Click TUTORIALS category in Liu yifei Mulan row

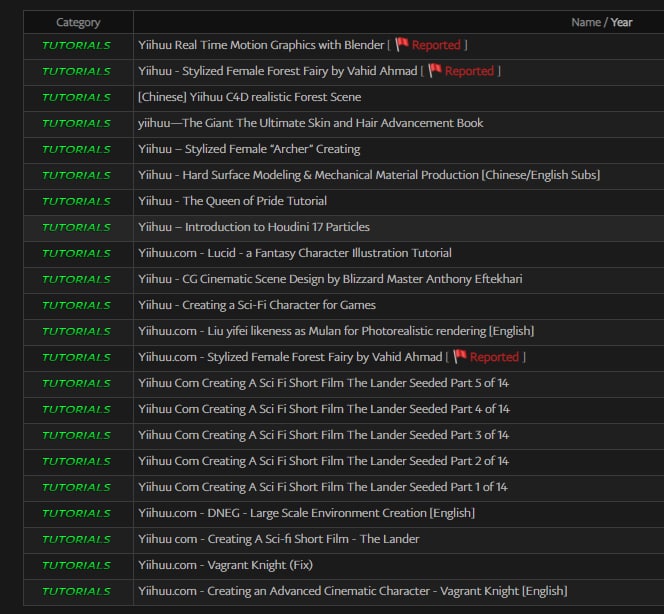point(77,332)
